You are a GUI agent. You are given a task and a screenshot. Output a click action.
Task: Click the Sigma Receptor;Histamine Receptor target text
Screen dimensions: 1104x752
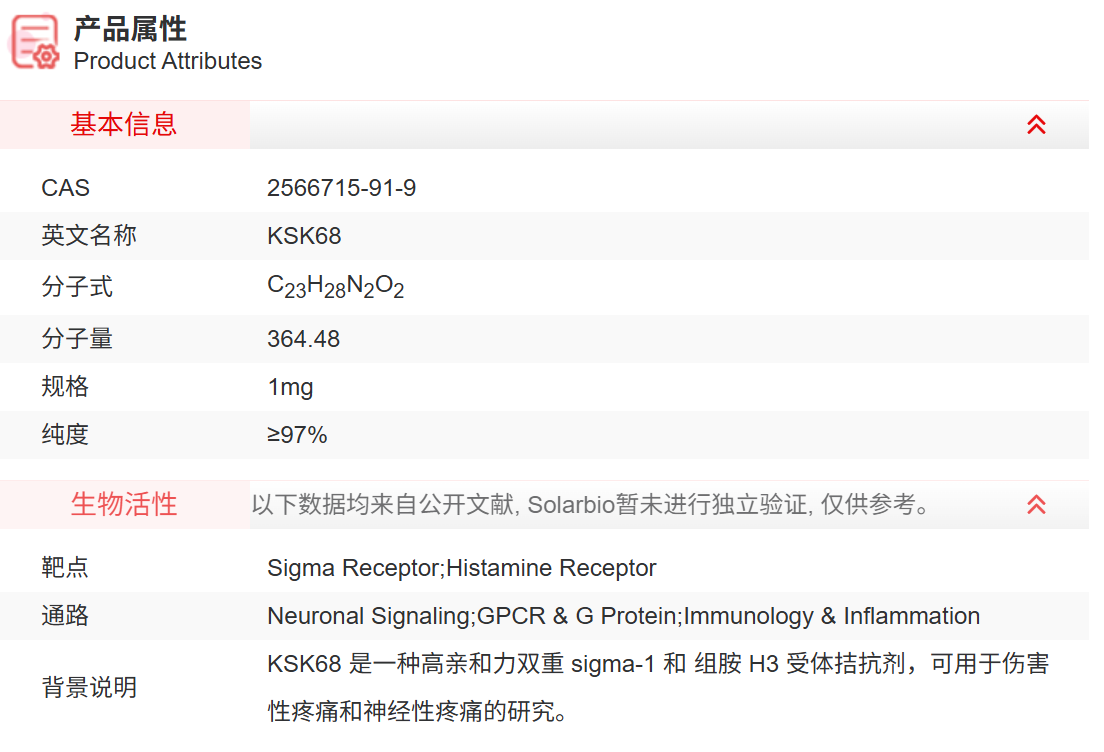[461, 568]
